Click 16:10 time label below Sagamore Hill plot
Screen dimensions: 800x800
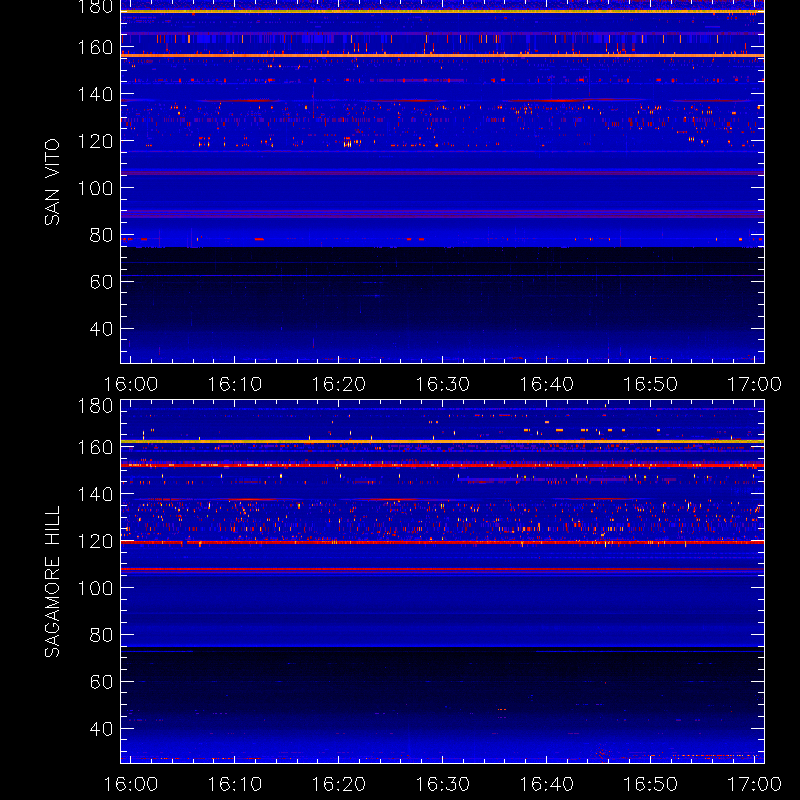click(x=235, y=784)
